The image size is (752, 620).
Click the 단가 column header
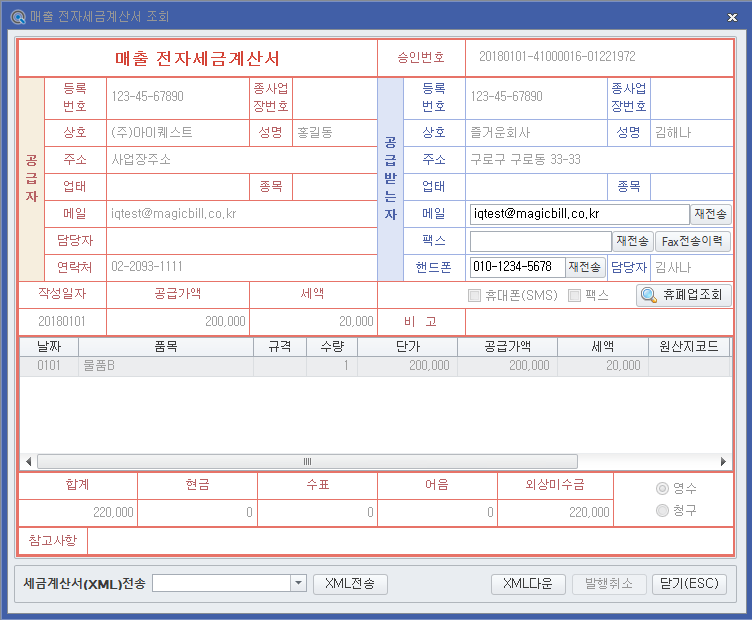(x=408, y=347)
